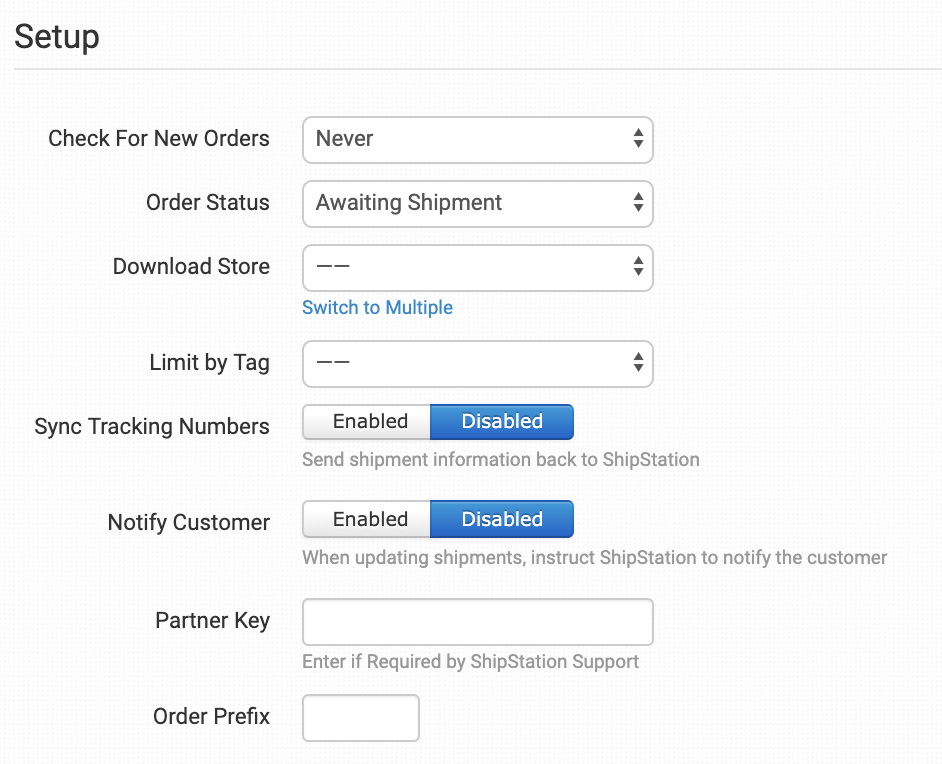942x764 pixels.
Task: Focus the Order Prefix text box
Action: (360, 718)
